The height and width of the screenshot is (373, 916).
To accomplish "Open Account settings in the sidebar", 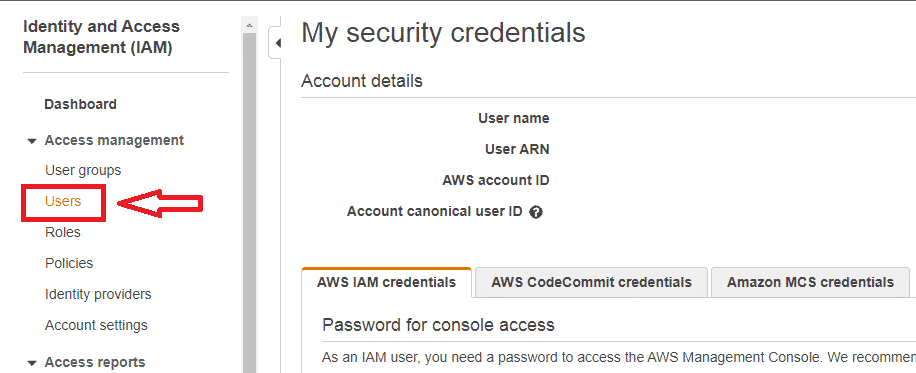I will click(96, 325).
